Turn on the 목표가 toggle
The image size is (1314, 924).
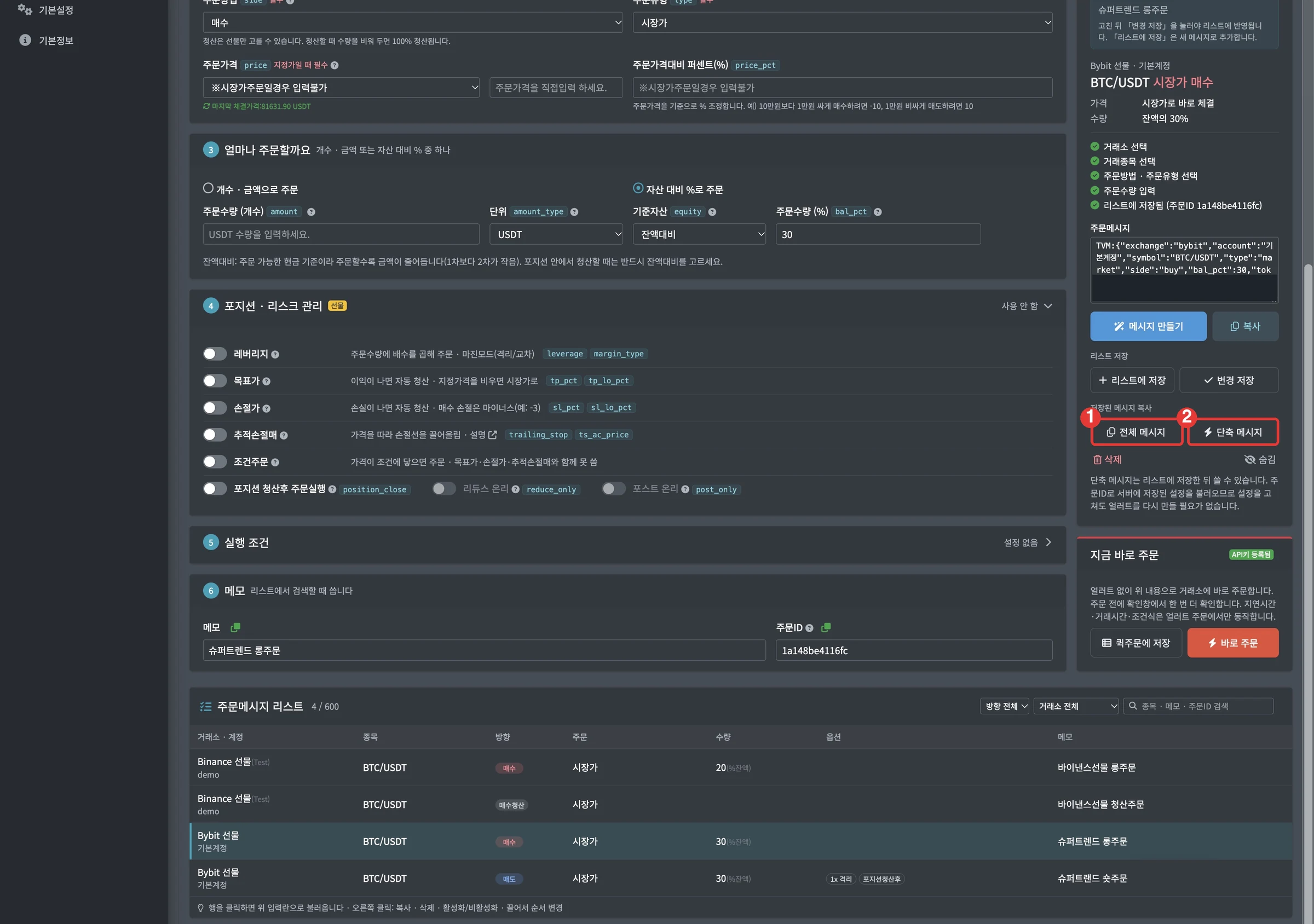point(215,381)
